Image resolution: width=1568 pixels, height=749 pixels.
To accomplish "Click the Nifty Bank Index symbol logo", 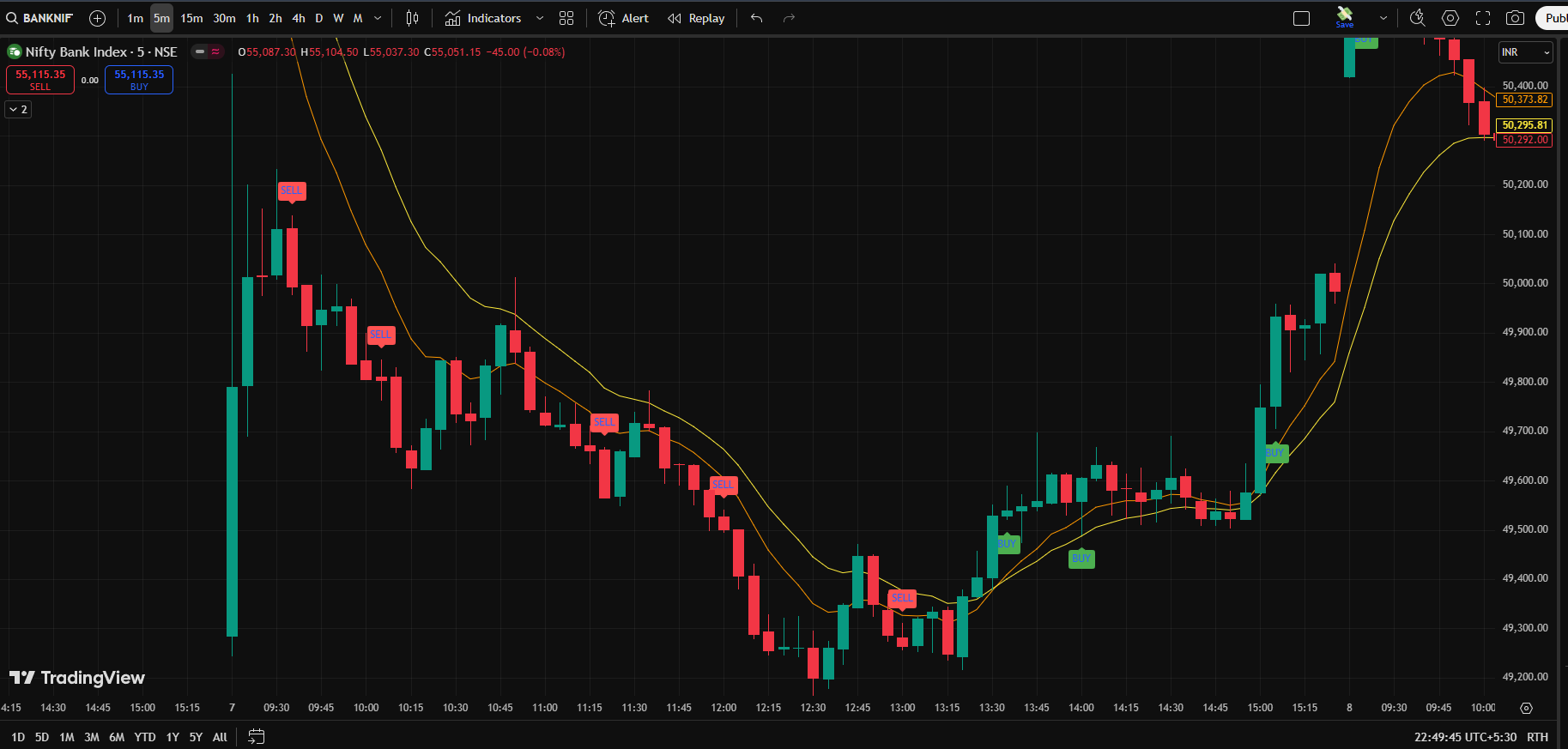I will coord(15,51).
